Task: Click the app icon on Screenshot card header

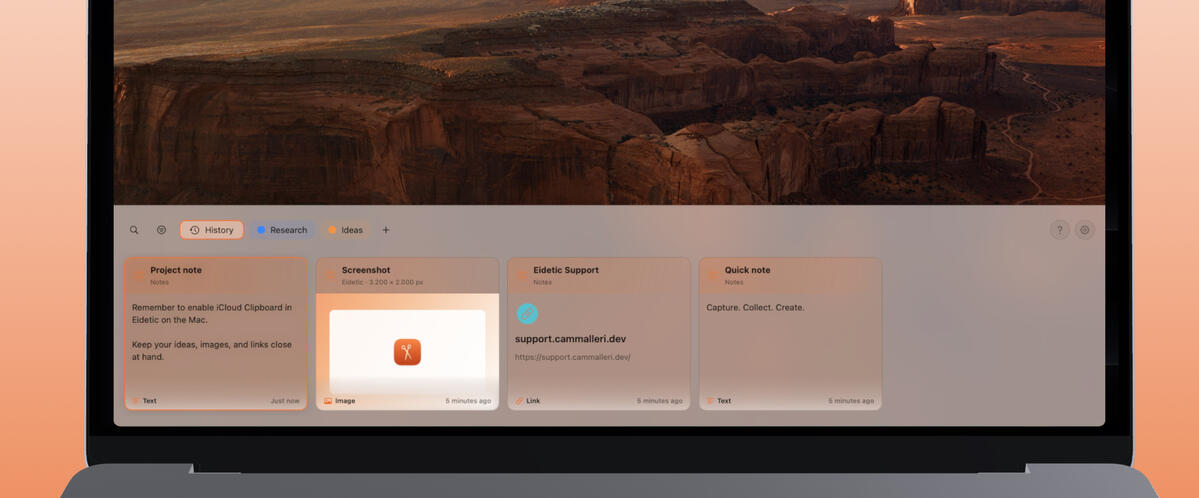Action: [x=330, y=275]
